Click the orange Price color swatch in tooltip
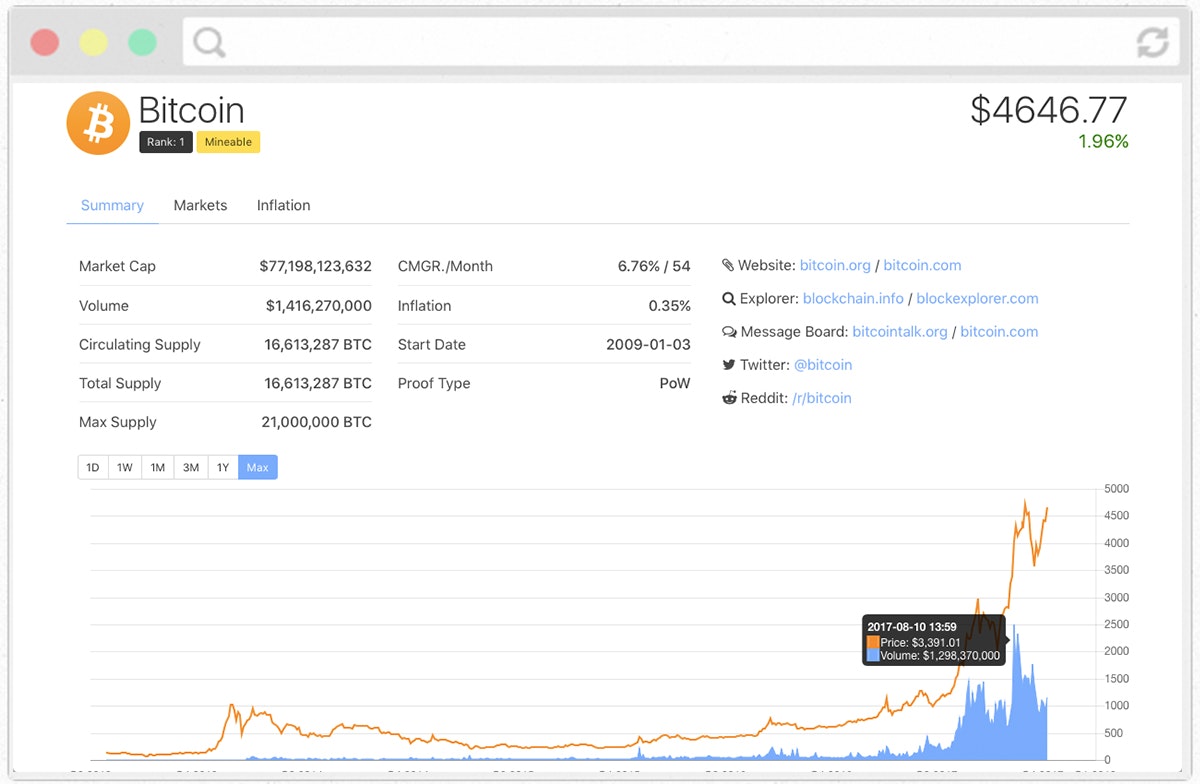1200x784 pixels. tap(874, 642)
